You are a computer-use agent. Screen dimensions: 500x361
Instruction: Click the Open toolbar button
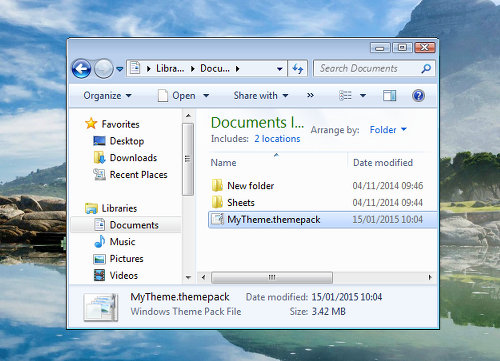pyautogui.click(x=177, y=96)
